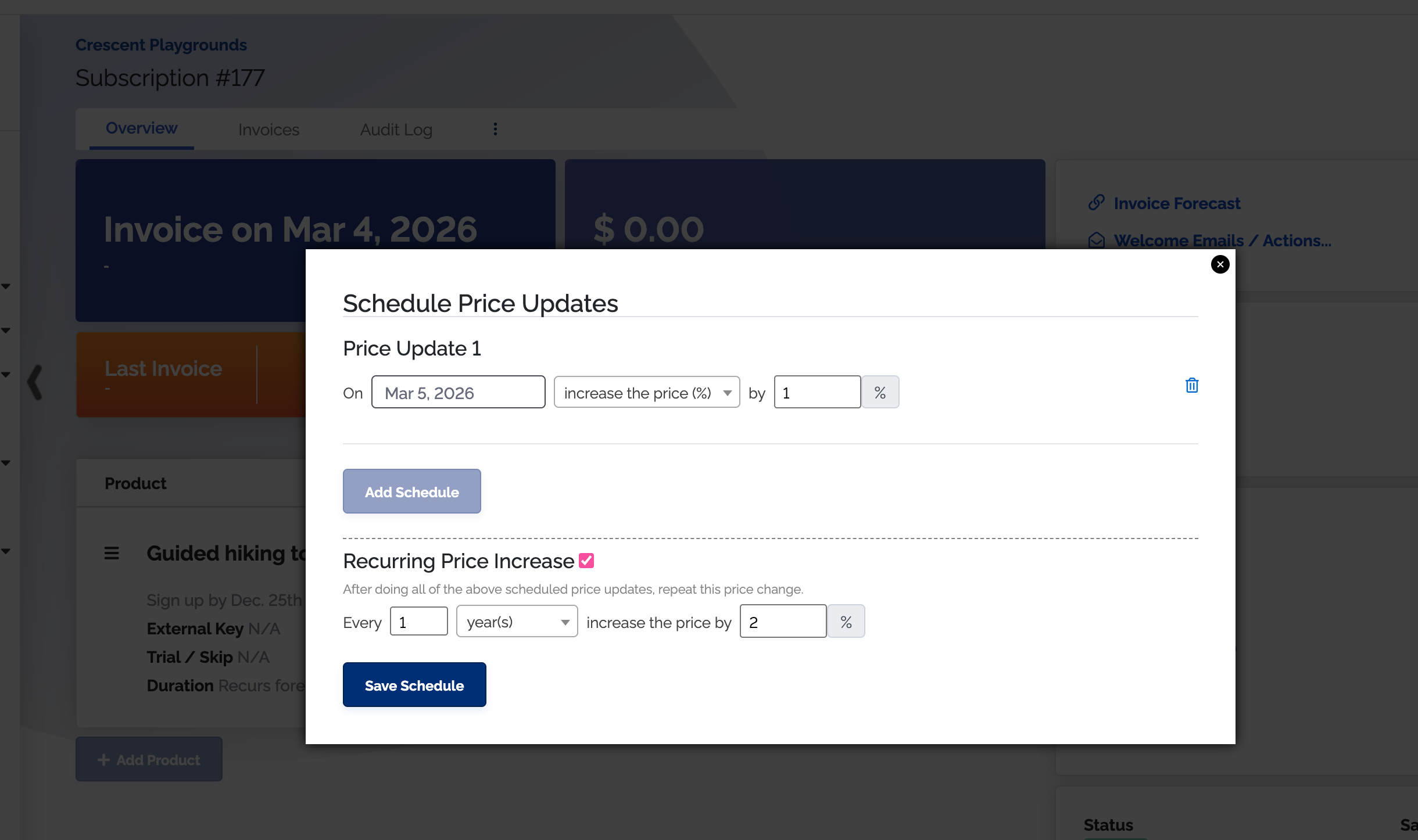Click the link icon beside Invoice Forecast
The width and height of the screenshot is (1418, 840).
[1096, 203]
